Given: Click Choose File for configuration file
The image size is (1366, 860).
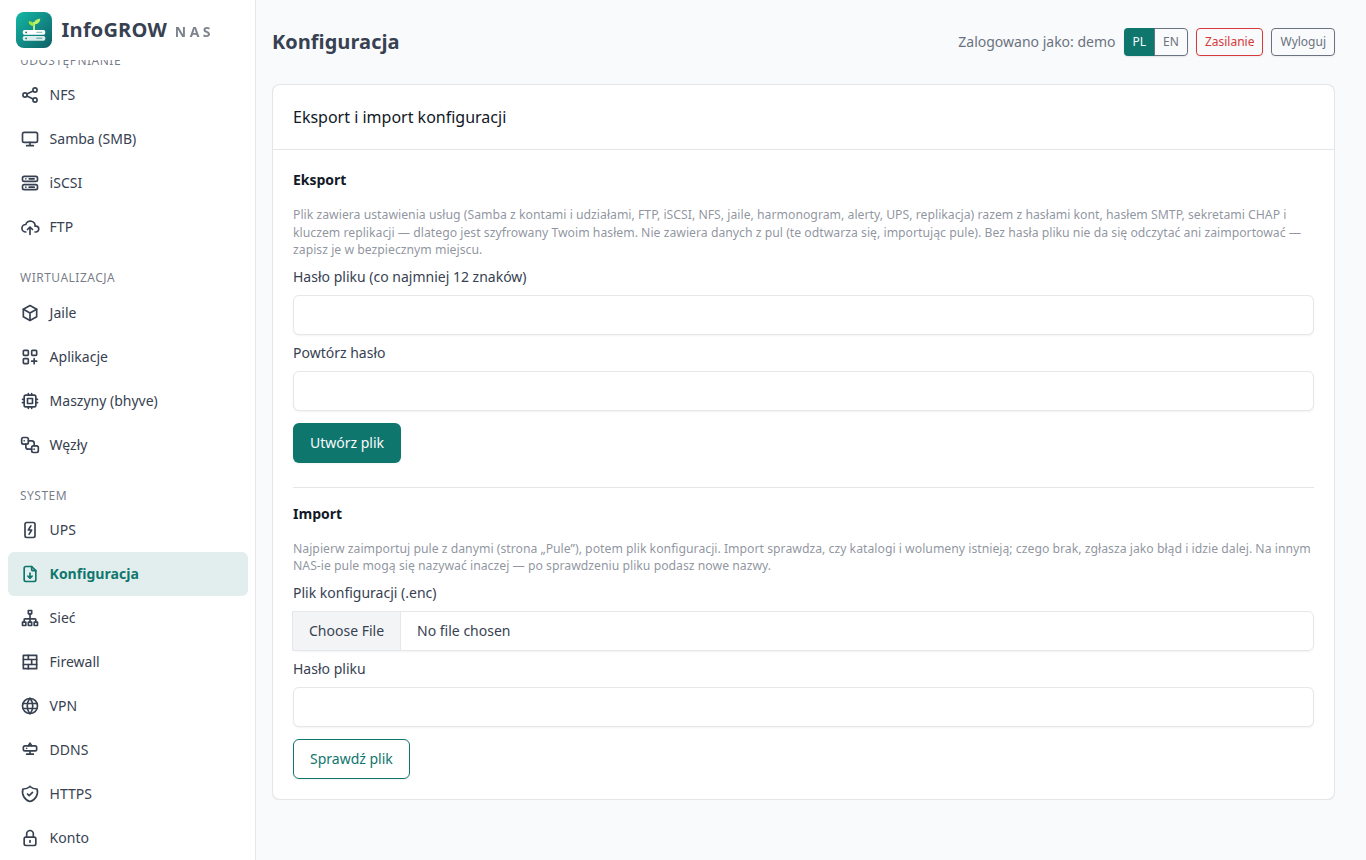Looking at the screenshot, I should pyautogui.click(x=347, y=631).
